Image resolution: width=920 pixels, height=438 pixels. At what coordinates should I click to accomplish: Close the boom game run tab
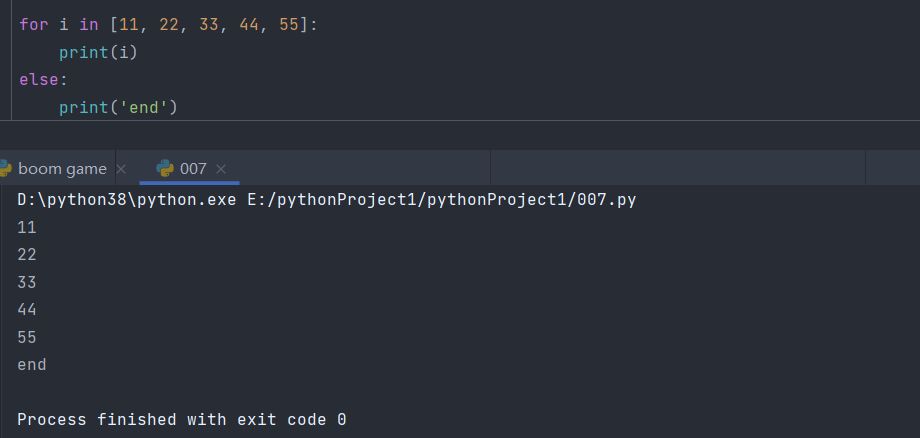point(121,169)
